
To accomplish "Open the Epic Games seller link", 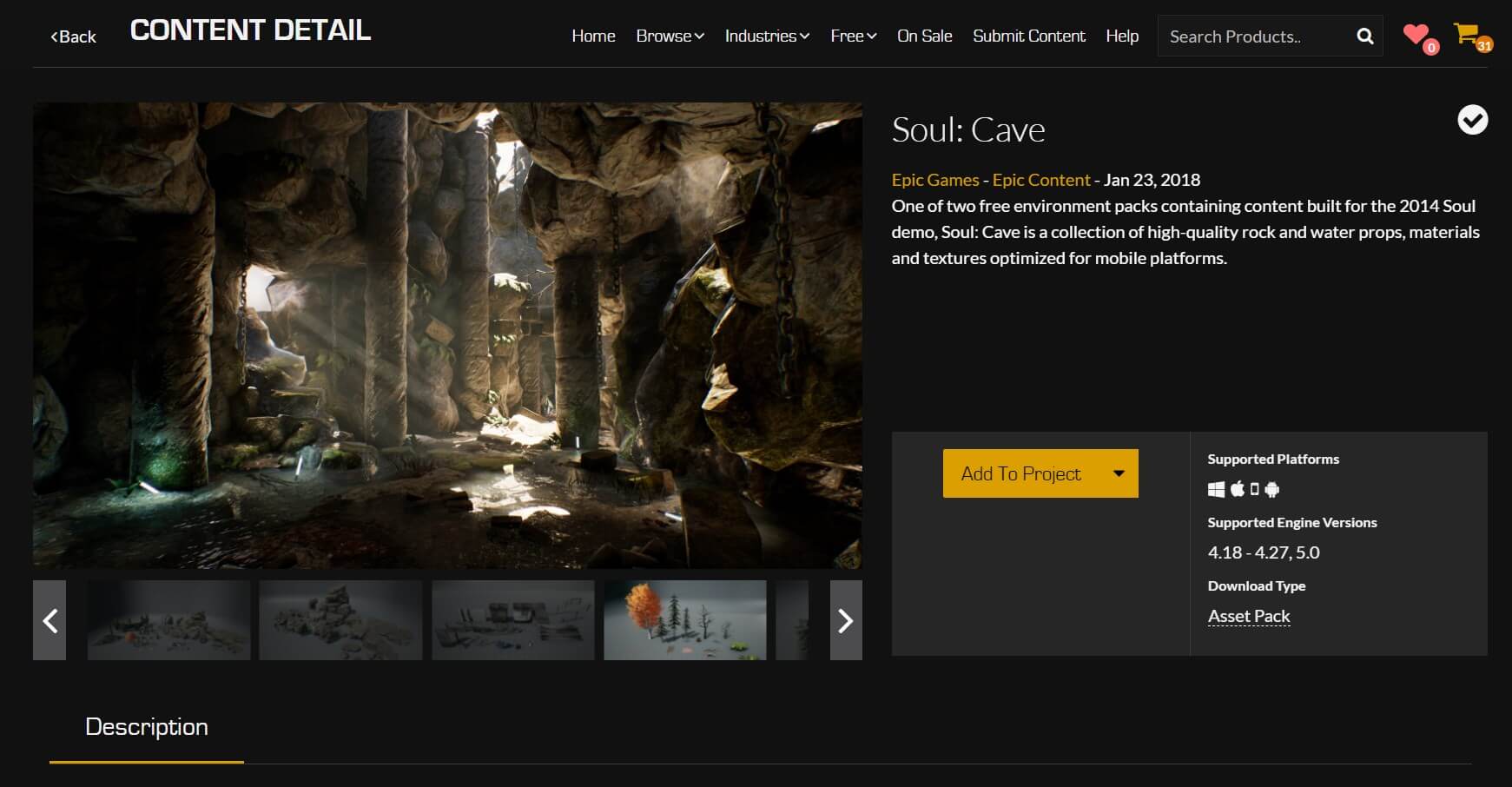I will point(934,180).
